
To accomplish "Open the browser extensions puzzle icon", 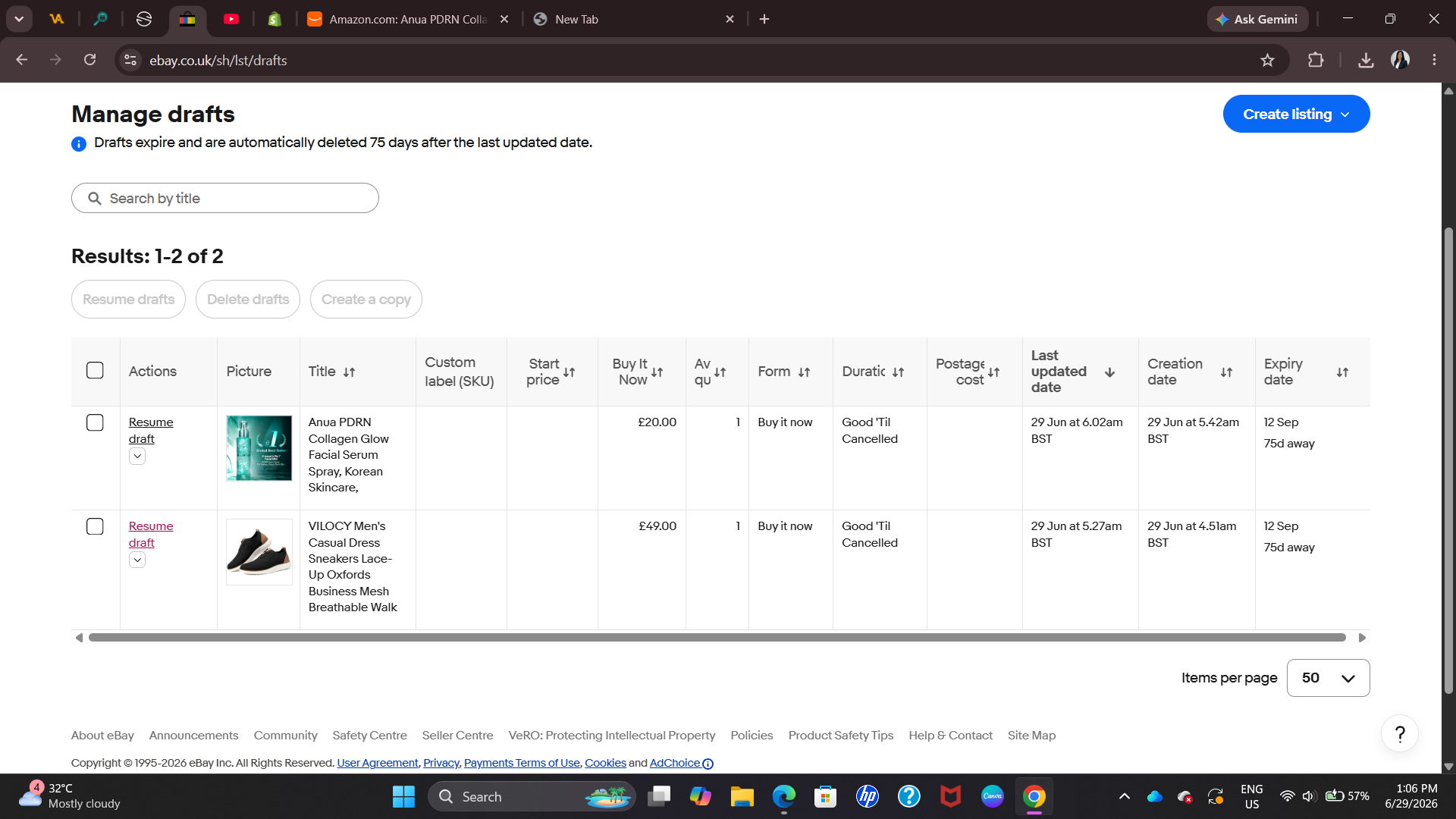I will (1316, 60).
